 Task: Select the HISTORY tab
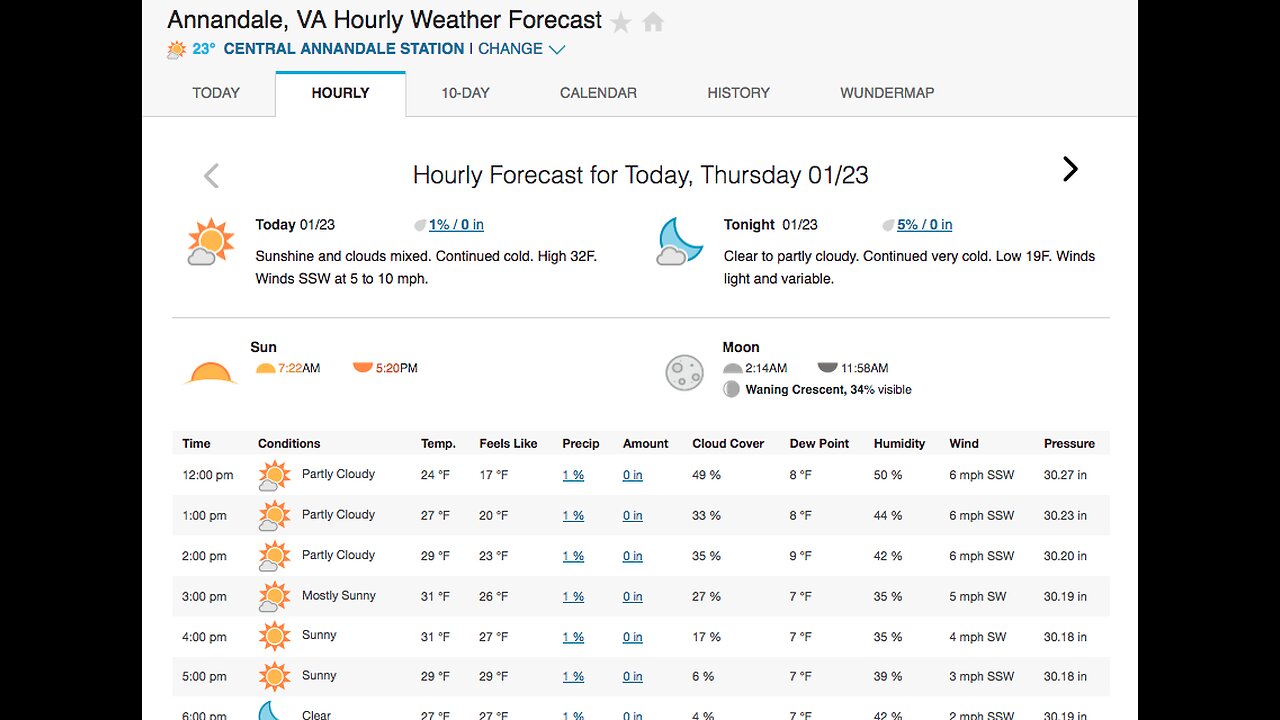[738, 93]
